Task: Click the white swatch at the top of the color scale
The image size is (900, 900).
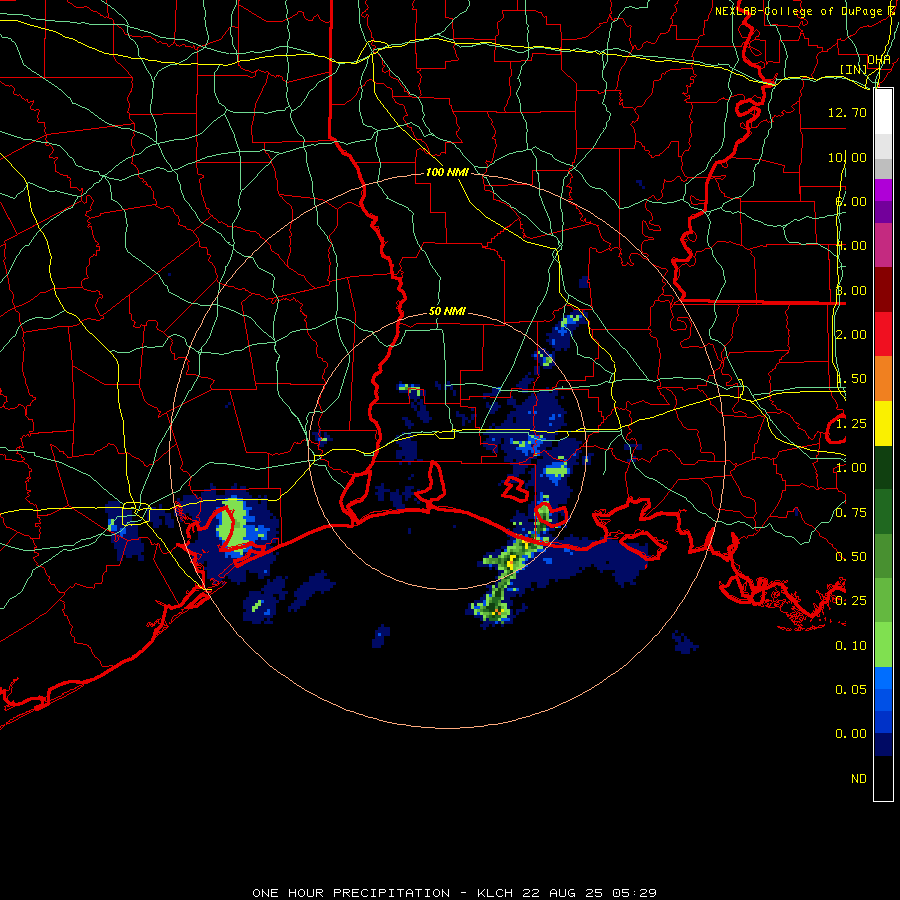Action: point(883,112)
